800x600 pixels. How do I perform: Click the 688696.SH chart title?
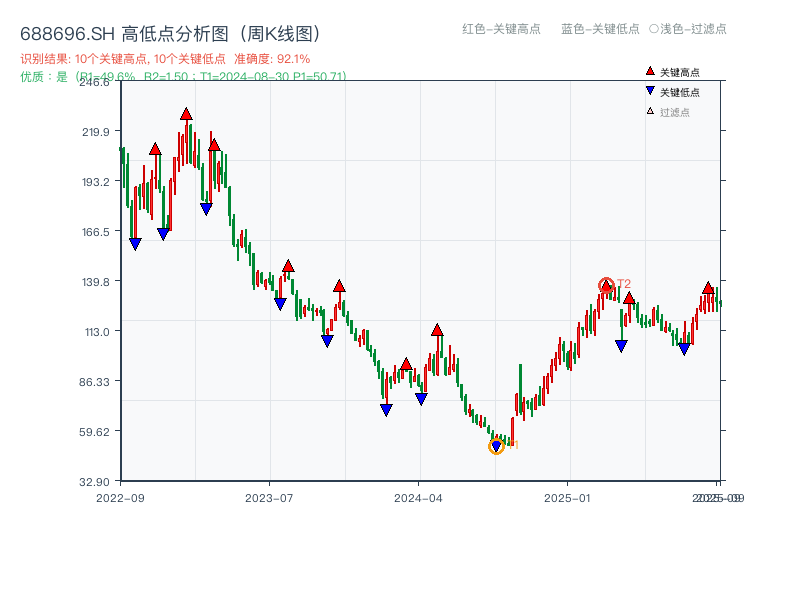pos(170,31)
